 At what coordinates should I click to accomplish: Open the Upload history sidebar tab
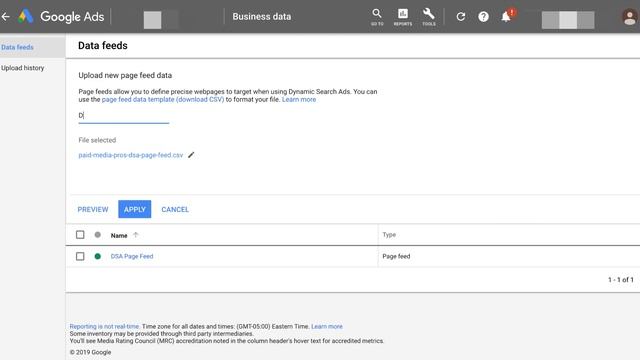23,68
